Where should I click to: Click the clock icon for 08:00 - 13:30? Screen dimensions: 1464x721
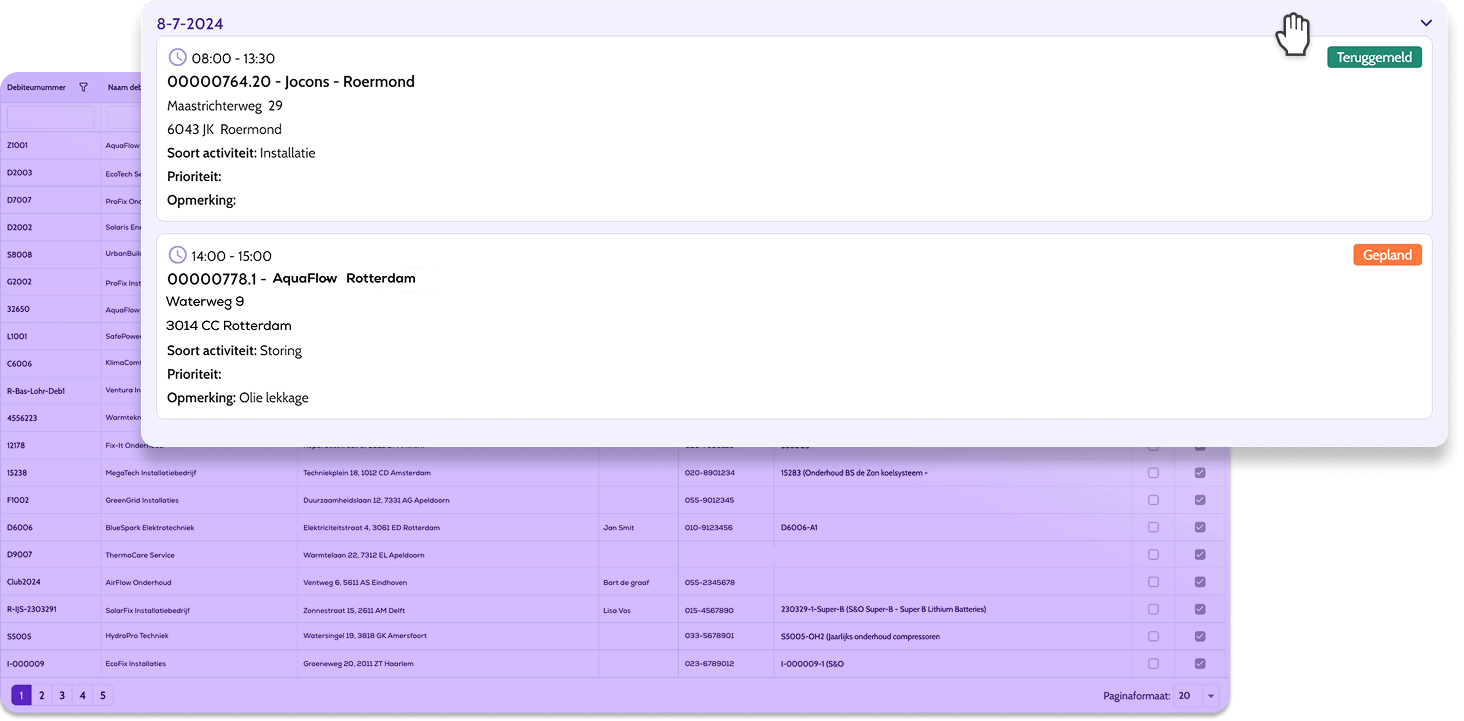click(x=177, y=57)
